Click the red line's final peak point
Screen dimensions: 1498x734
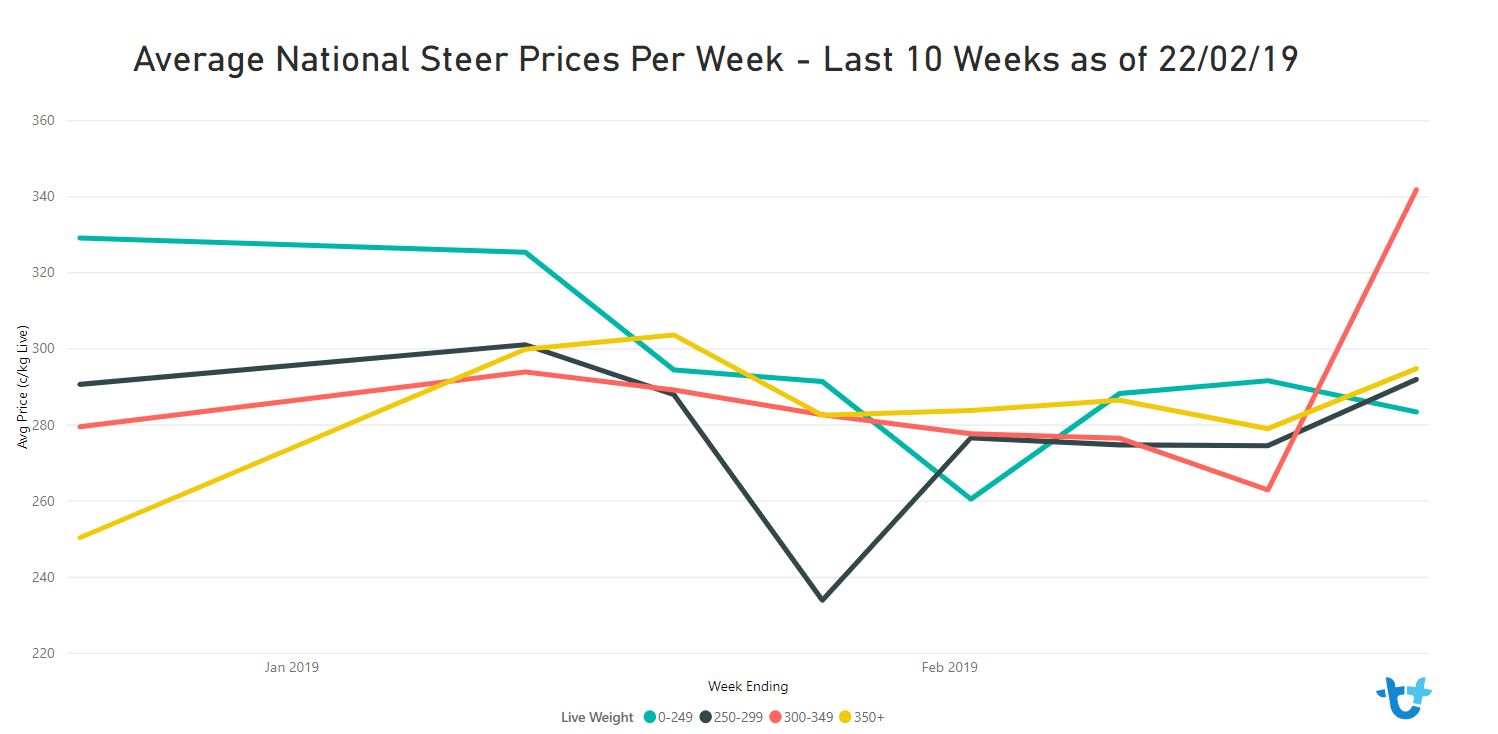click(x=1416, y=190)
